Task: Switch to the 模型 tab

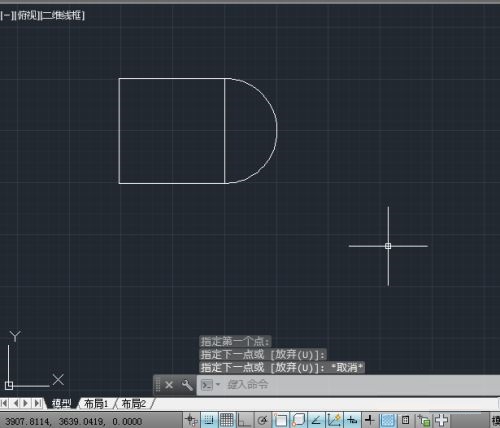Action: click(61, 404)
